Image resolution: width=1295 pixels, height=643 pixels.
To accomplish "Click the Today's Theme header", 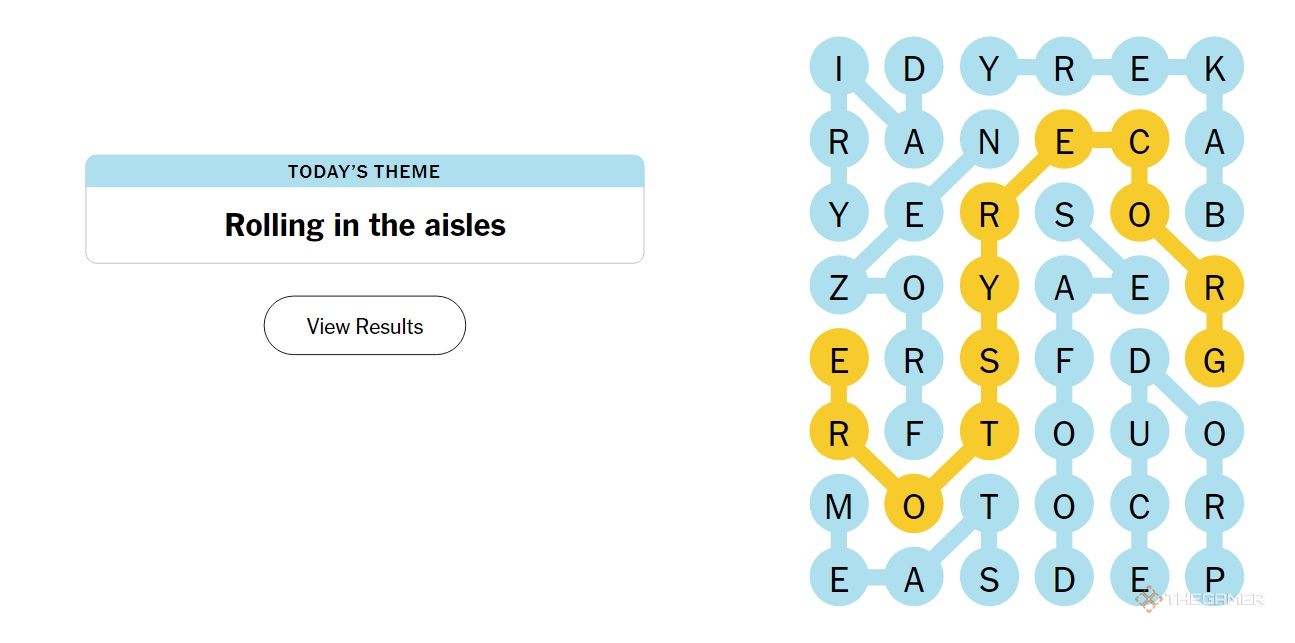I will [x=365, y=171].
